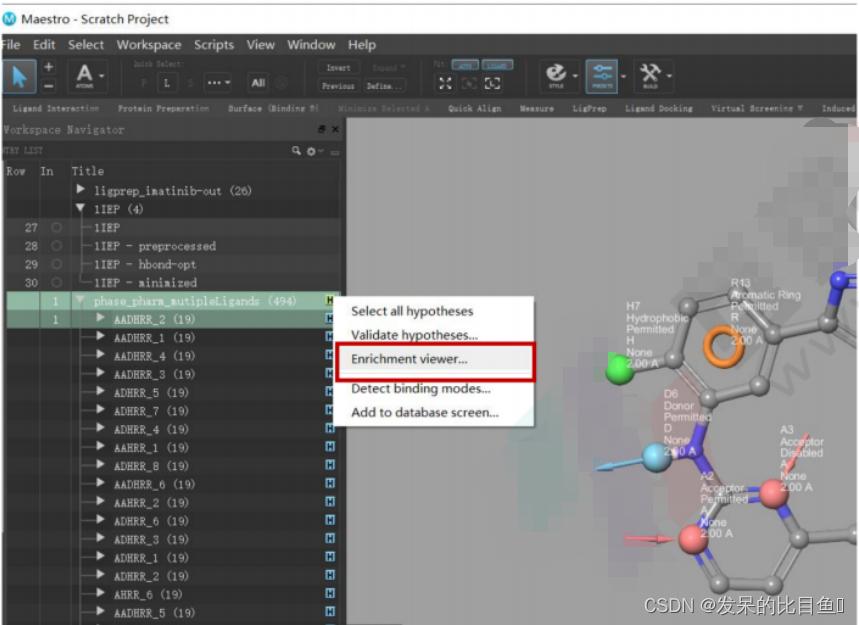The height and width of the screenshot is (625, 859).
Task: Open Protein Preparation shortcut
Action: (163, 108)
